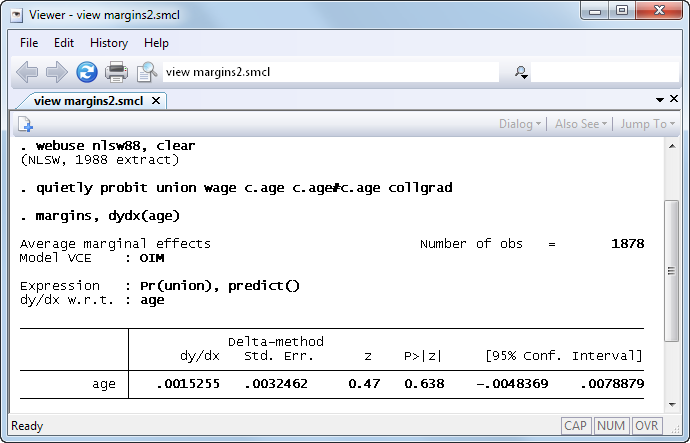Click the Find in page icon
Screen dimensions: 690x443
pos(147,72)
